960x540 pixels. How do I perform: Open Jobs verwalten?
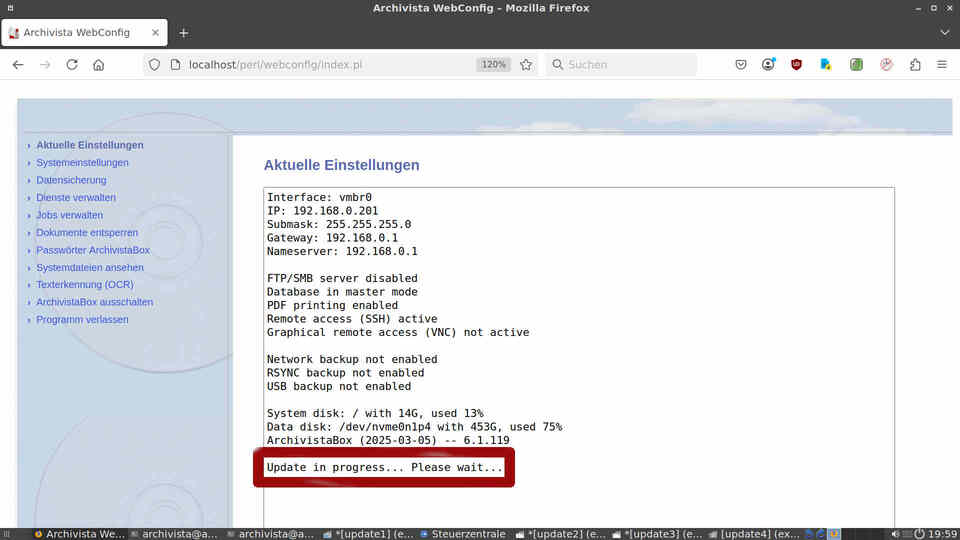[x=69, y=216]
